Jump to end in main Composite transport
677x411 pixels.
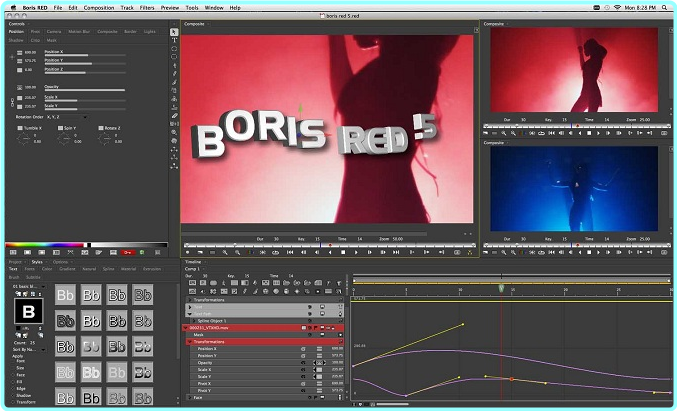[x=396, y=252]
